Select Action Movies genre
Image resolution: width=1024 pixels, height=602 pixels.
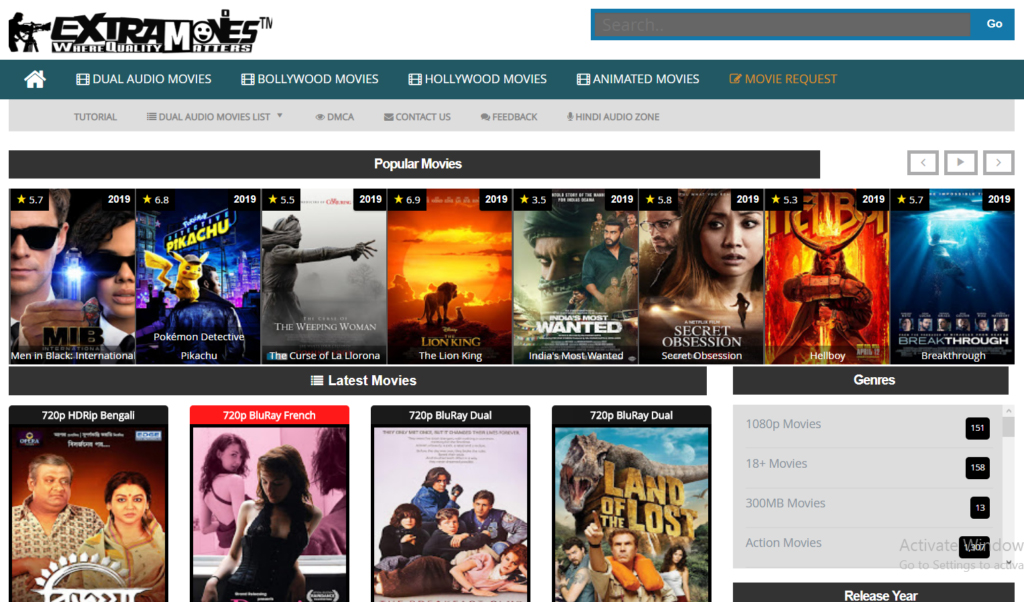click(783, 543)
